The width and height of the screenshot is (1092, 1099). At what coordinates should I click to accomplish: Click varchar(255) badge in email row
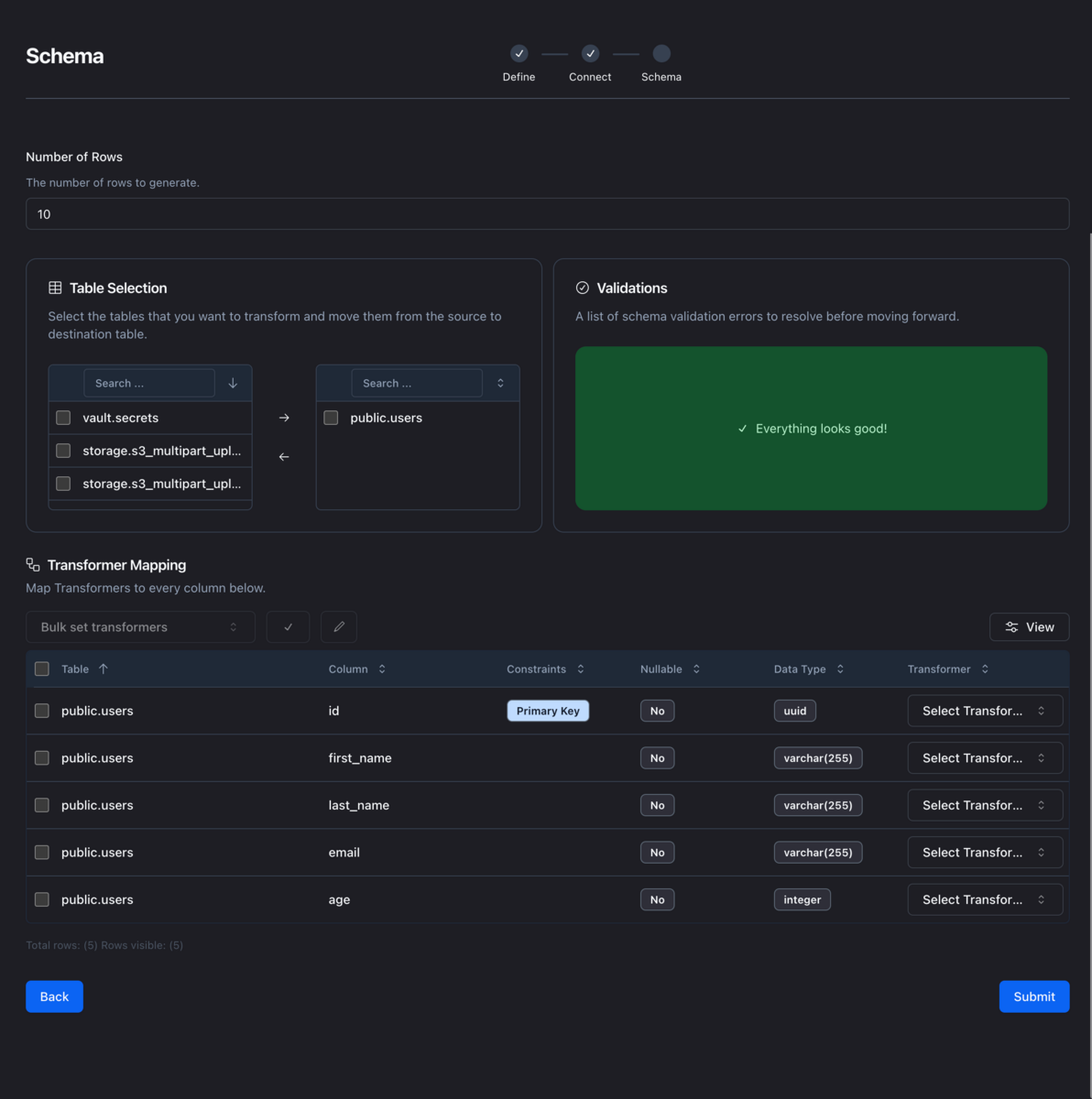point(818,853)
